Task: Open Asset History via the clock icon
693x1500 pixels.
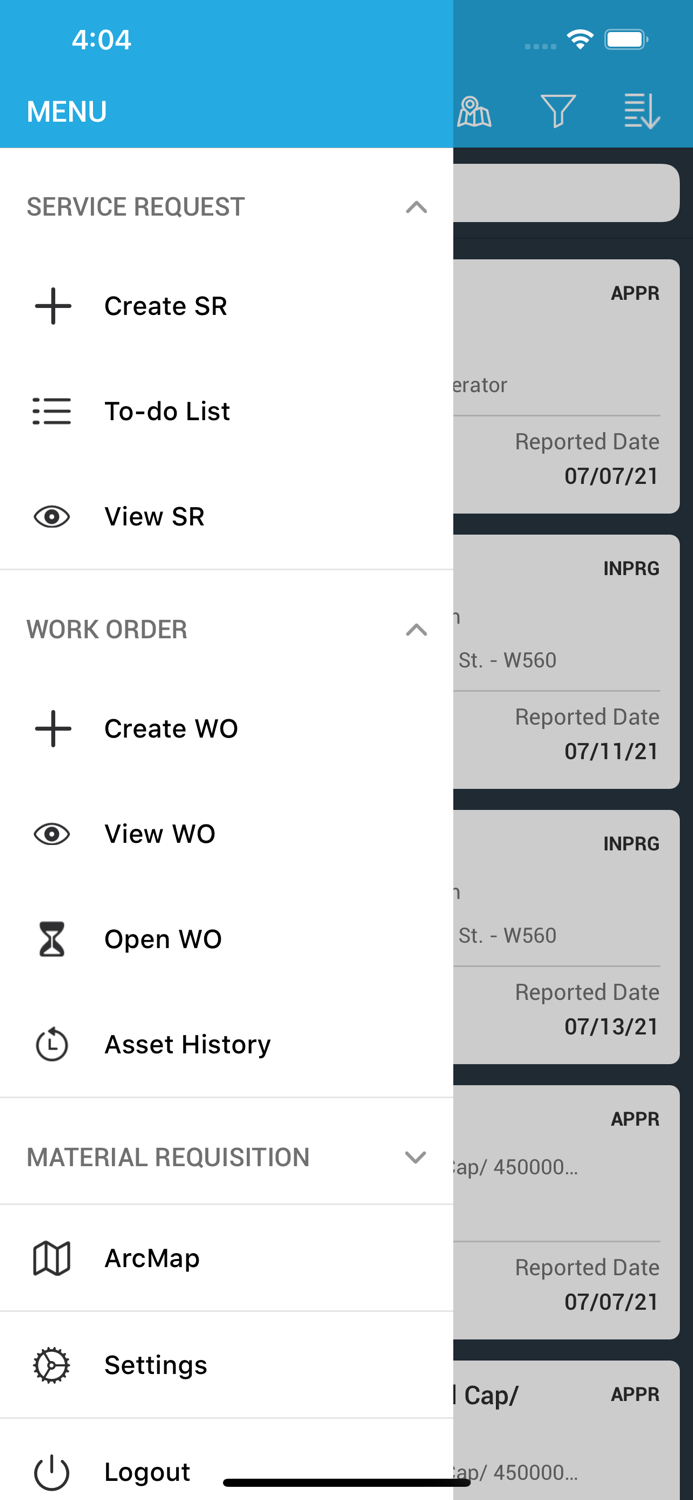Action: [52, 1044]
